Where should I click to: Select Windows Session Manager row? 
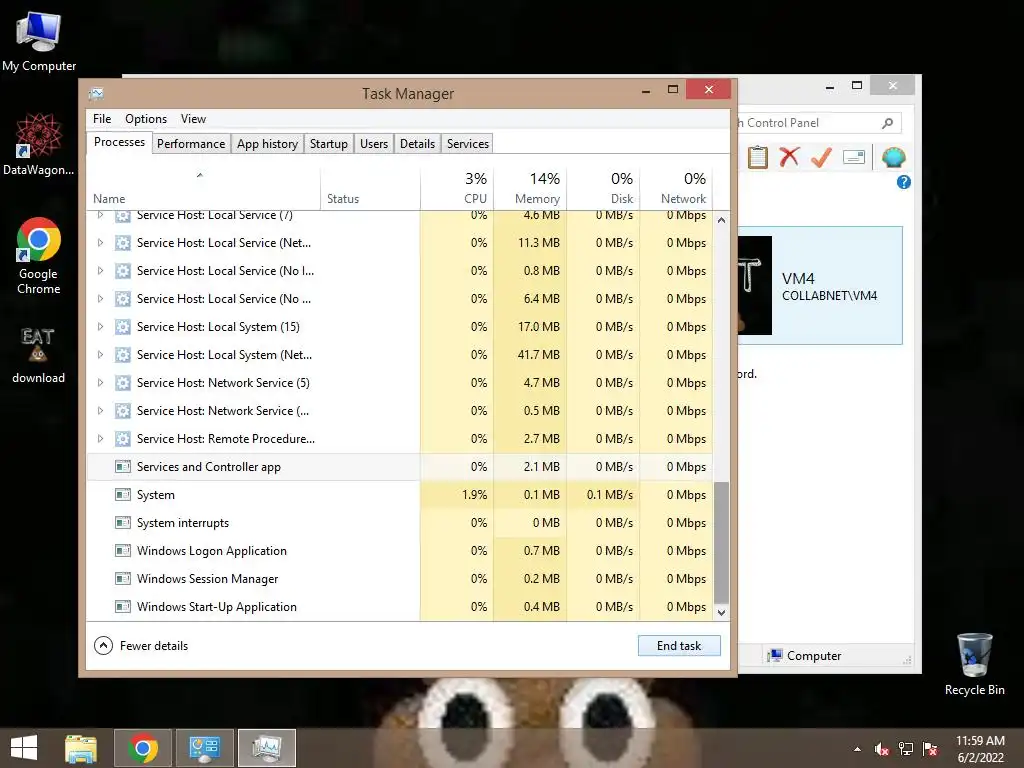click(400, 579)
